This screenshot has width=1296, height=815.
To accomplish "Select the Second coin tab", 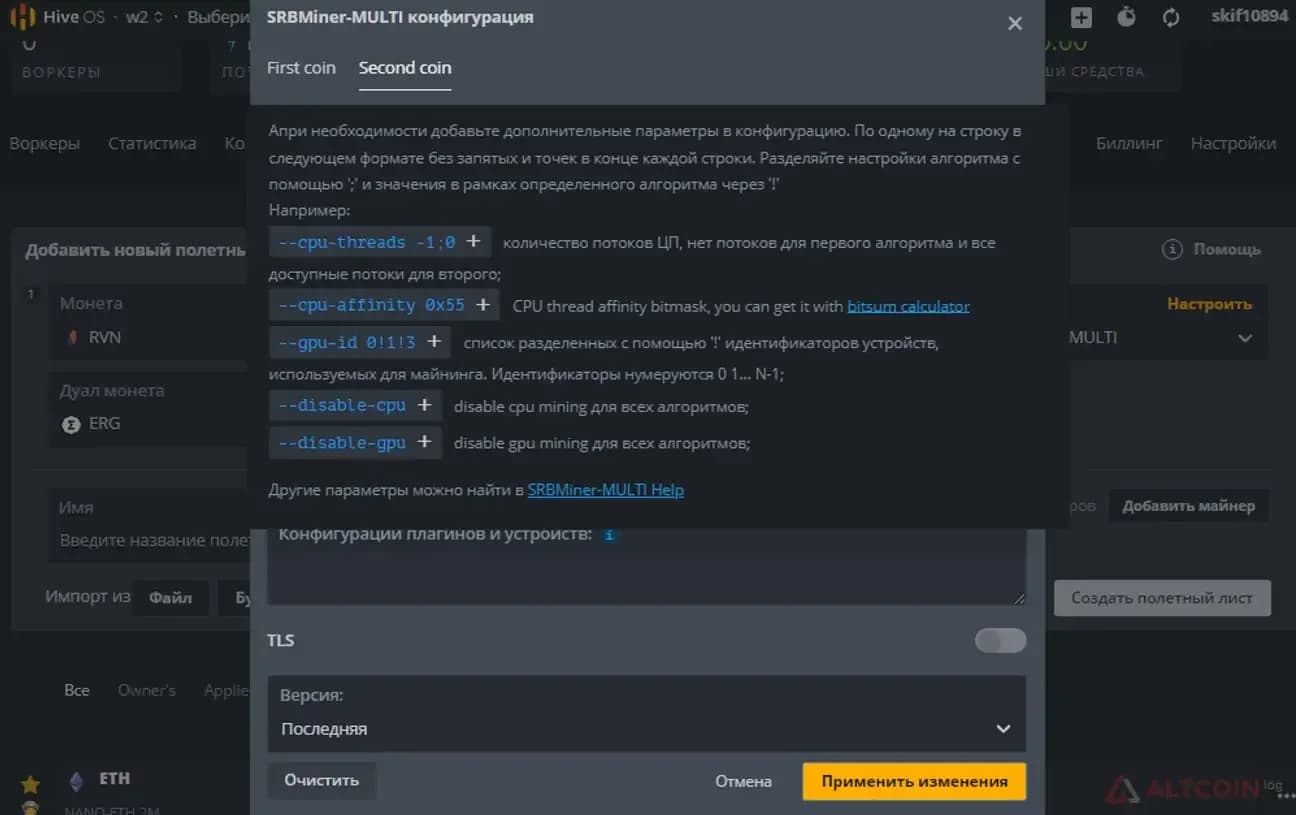I will 405,68.
